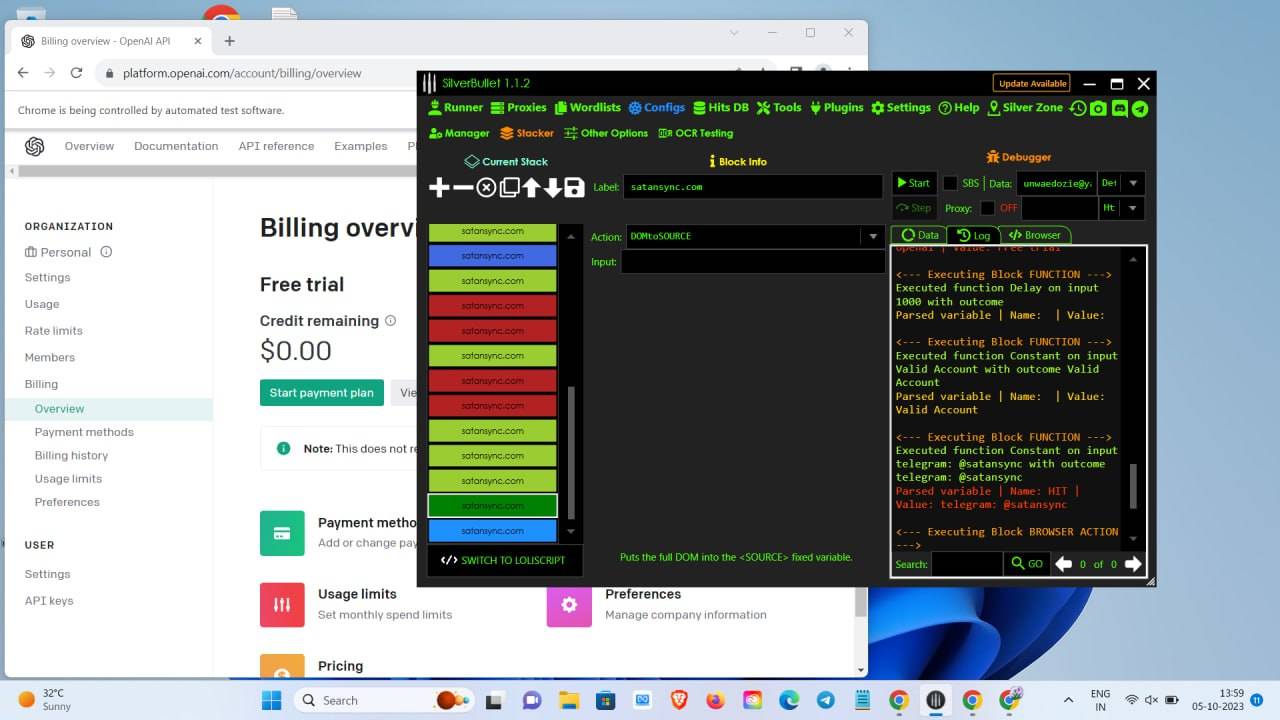
Task: Expand the Action dropdown showing DOMtoSOURCE
Action: tap(872, 237)
